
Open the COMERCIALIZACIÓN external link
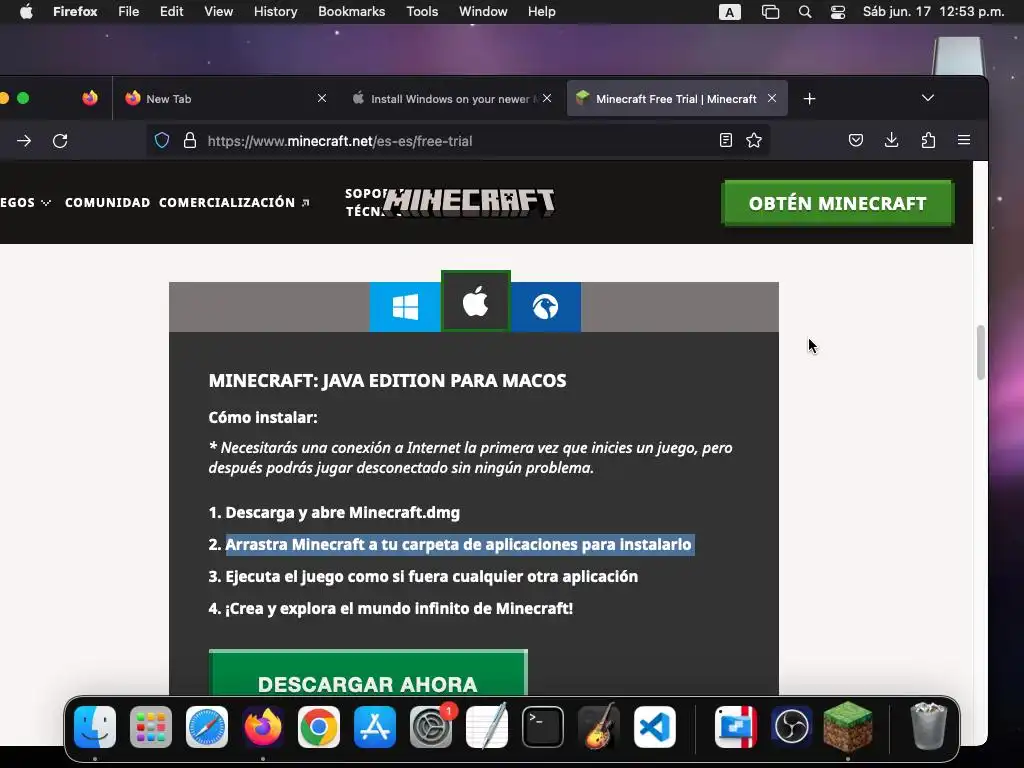tap(234, 202)
